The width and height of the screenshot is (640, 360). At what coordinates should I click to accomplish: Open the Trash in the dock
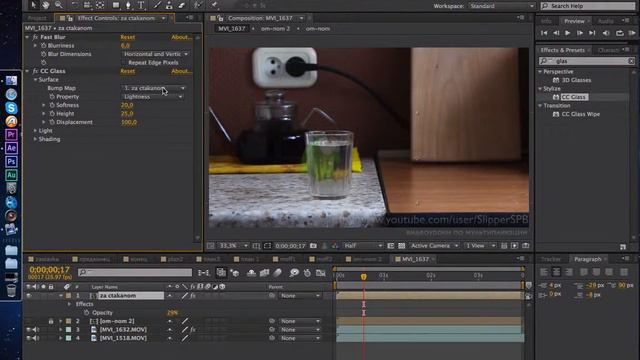[x=11, y=290]
